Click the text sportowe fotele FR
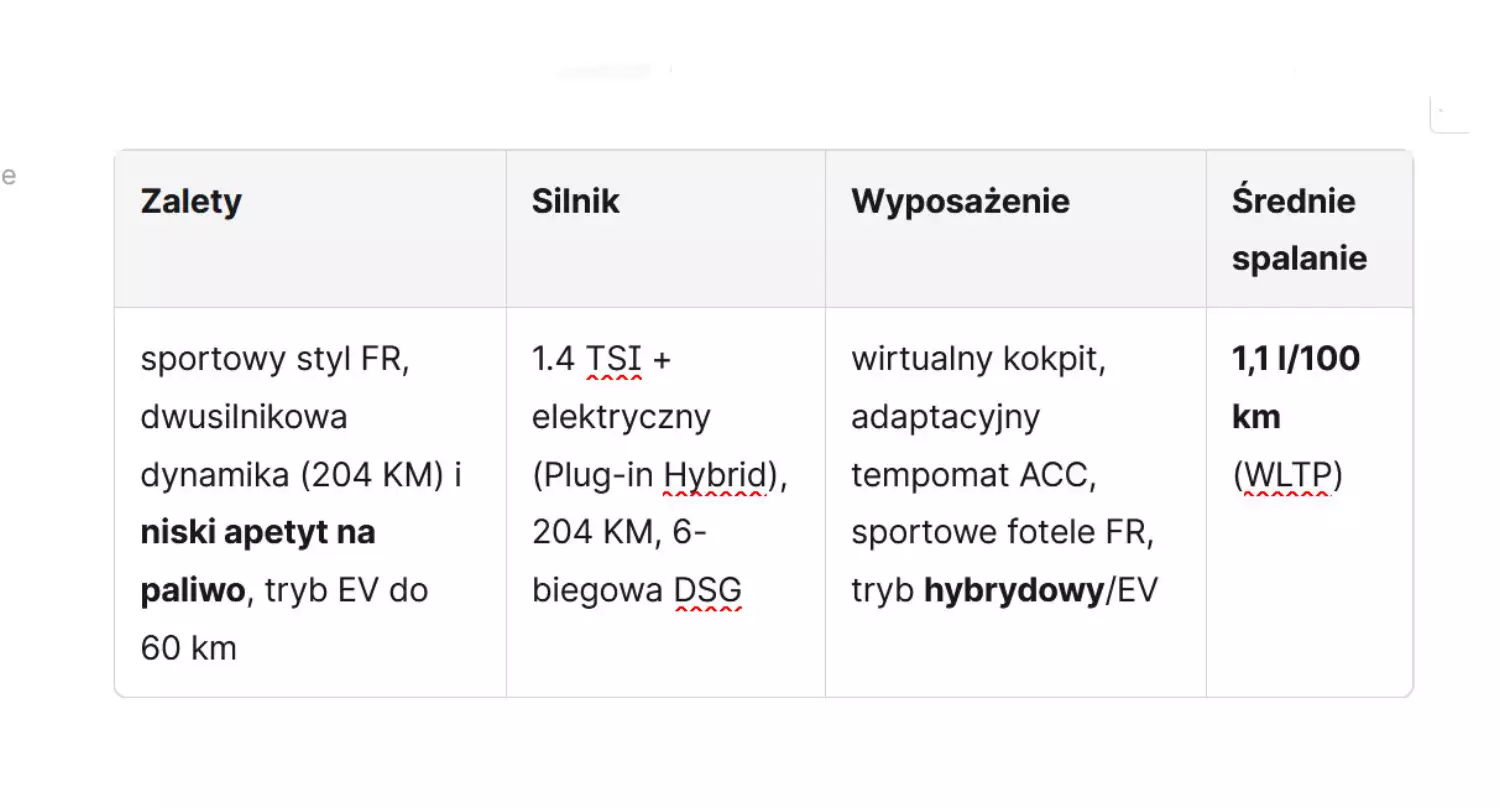Screen dimensions: 1500x808 (1003, 533)
